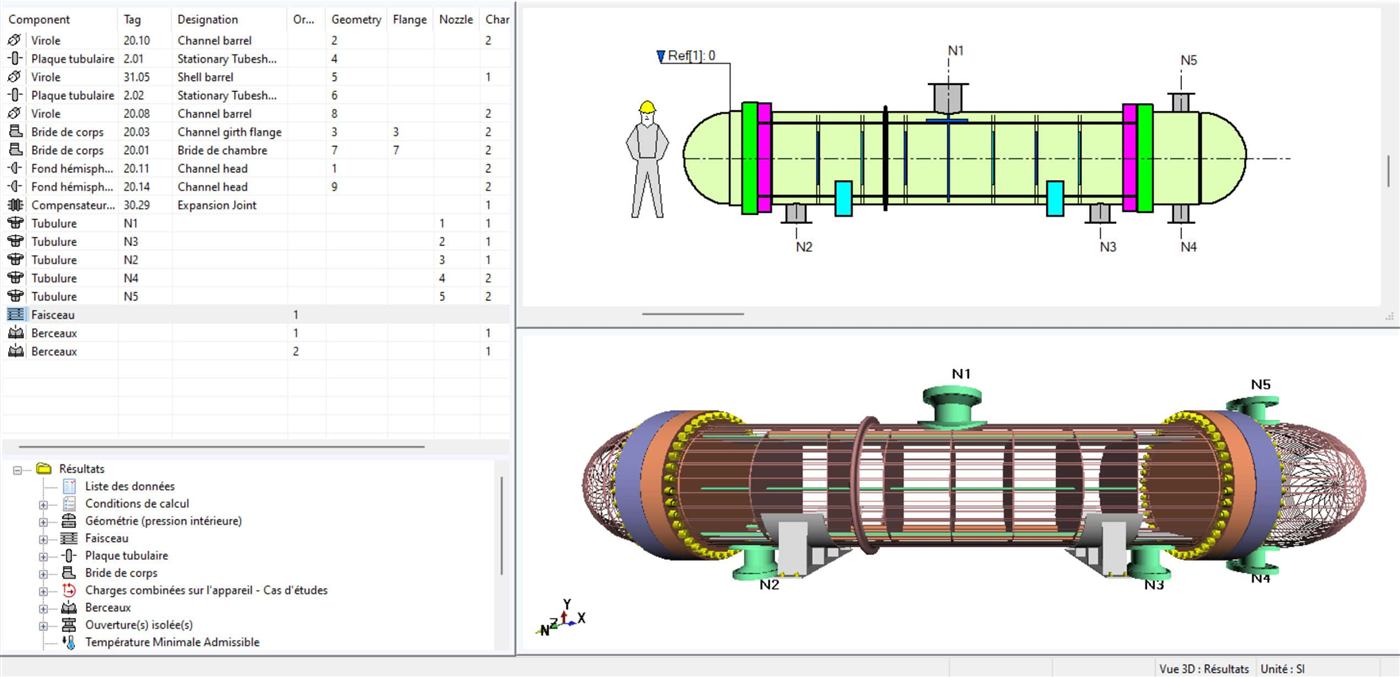This screenshot has height=677, width=1400.
Task: Select the Berceaux label in the results tree
Action: click(108, 607)
